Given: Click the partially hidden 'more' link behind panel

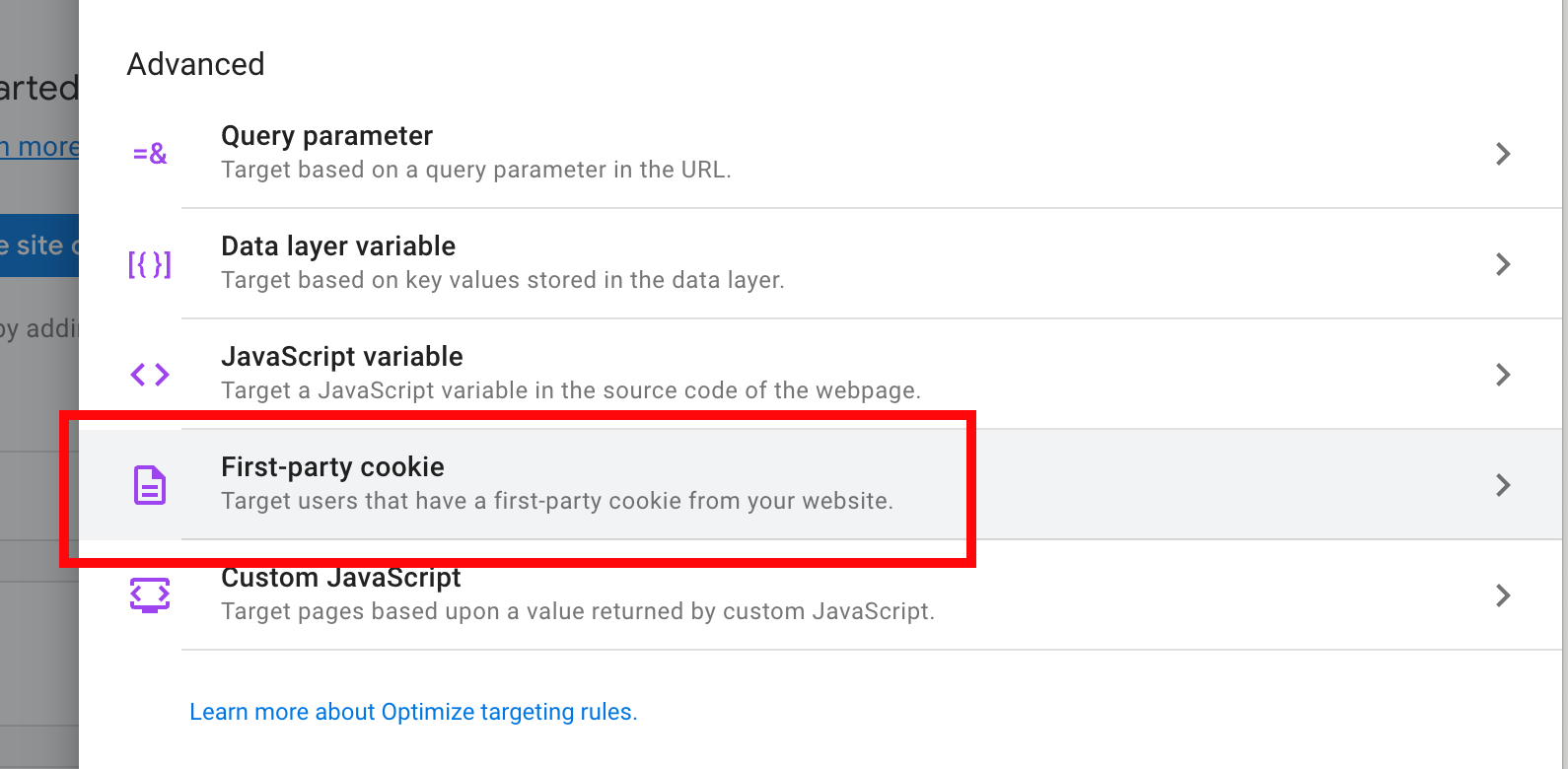Looking at the screenshot, I should pos(39,147).
